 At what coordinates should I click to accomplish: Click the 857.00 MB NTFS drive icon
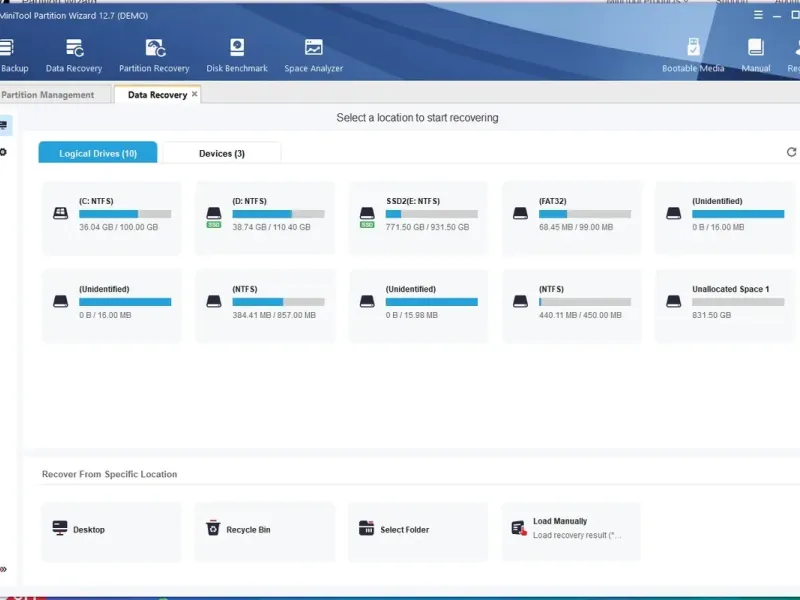(214, 302)
